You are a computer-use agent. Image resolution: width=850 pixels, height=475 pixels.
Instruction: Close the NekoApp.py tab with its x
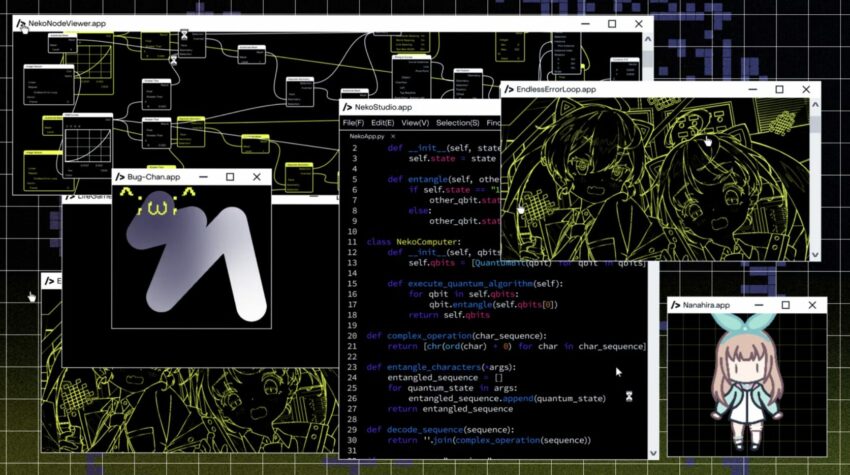pyautogui.click(x=393, y=137)
